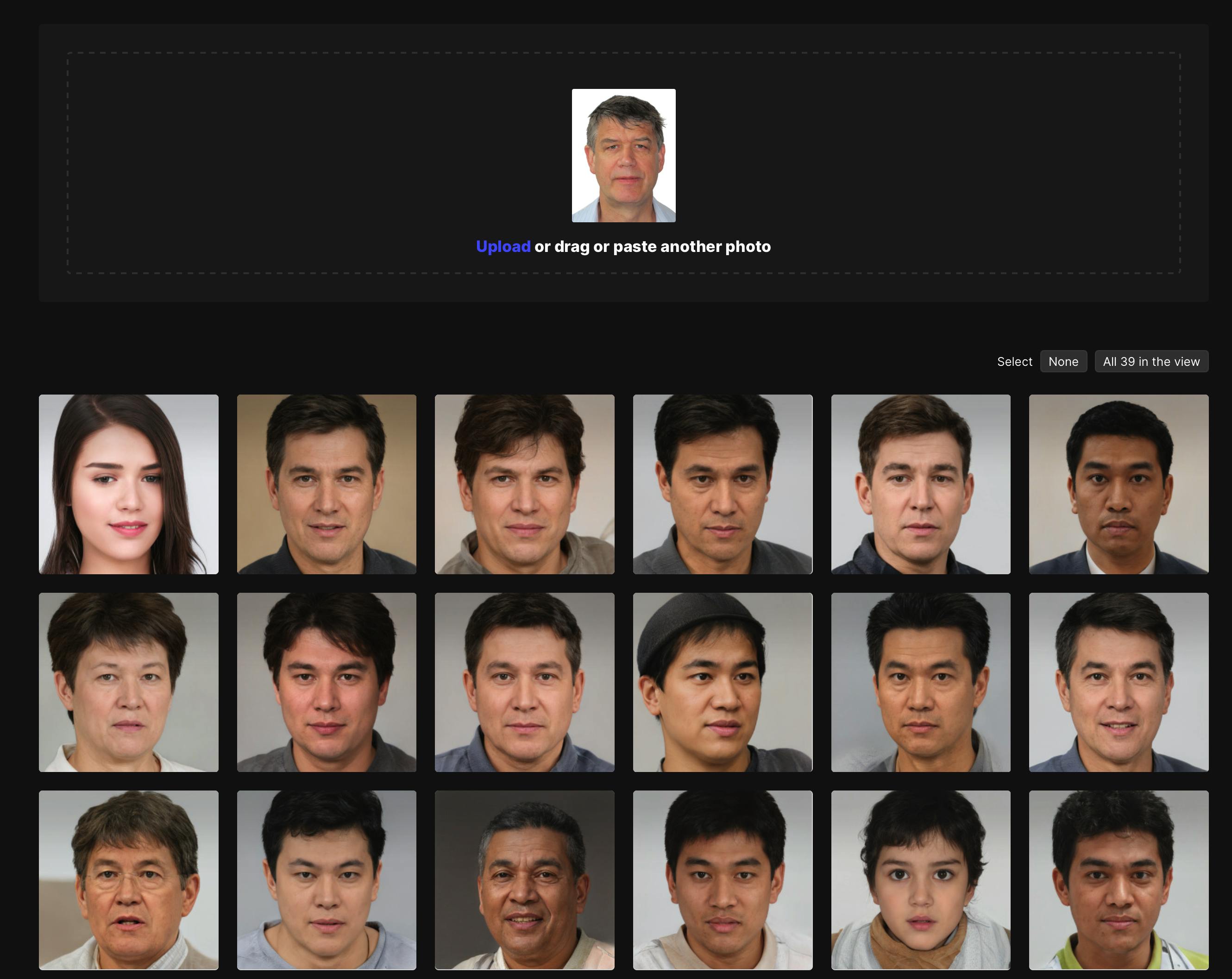
Task: Click the man with lime green collar
Action: click(1118, 879)
